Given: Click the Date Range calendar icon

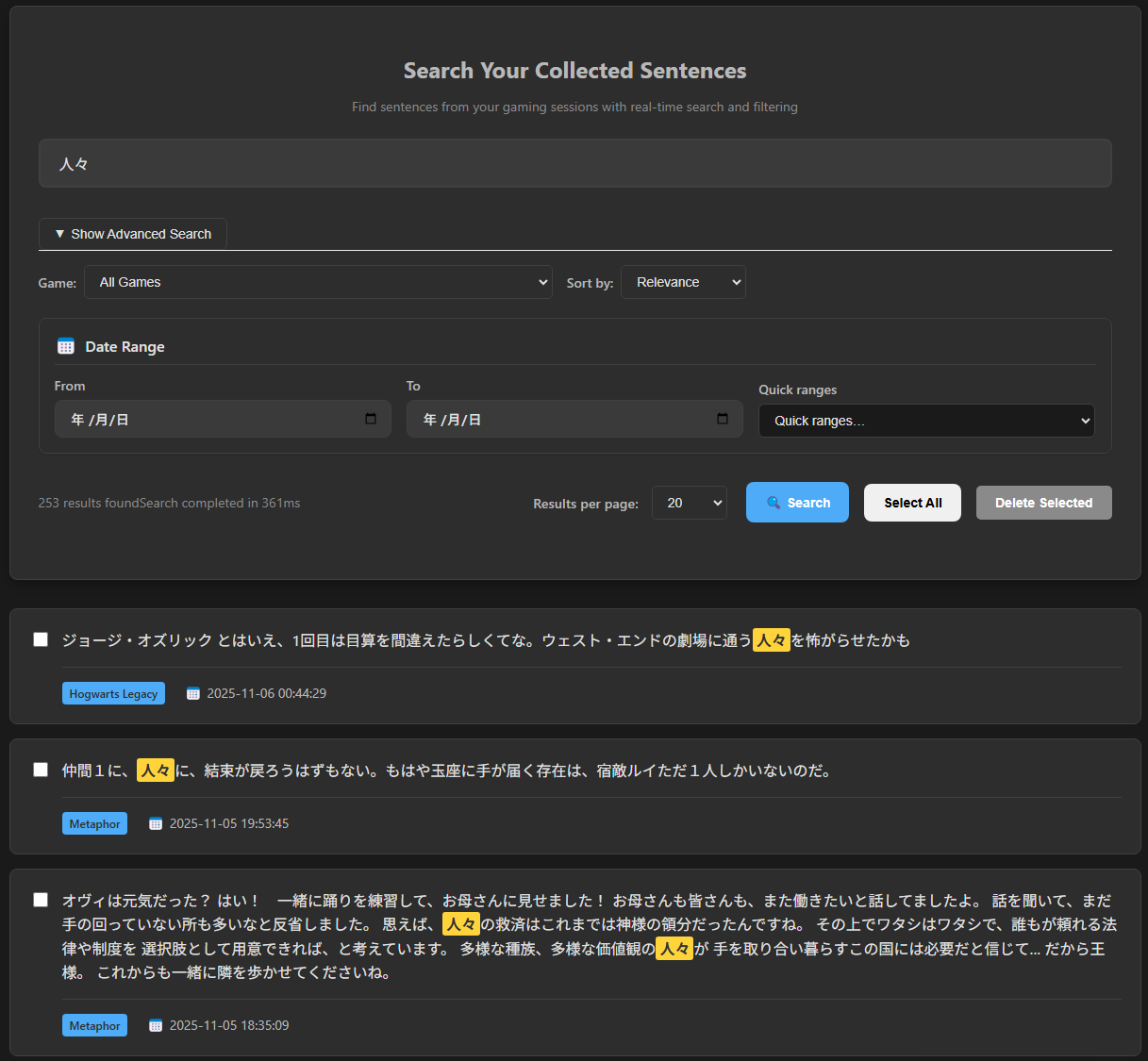Looking at the screenshot, I should (x=66, y=346).
